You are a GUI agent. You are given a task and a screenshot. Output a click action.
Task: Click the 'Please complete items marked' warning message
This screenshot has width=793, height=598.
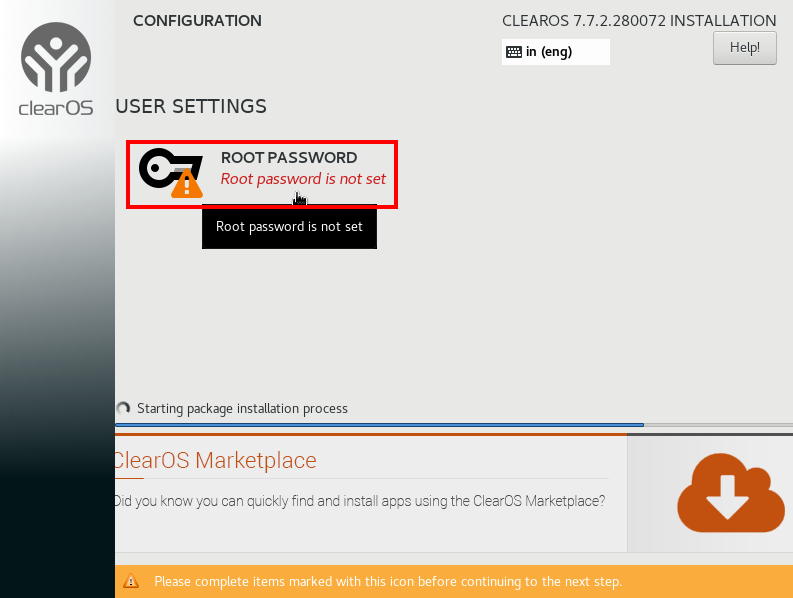(388, 582)
